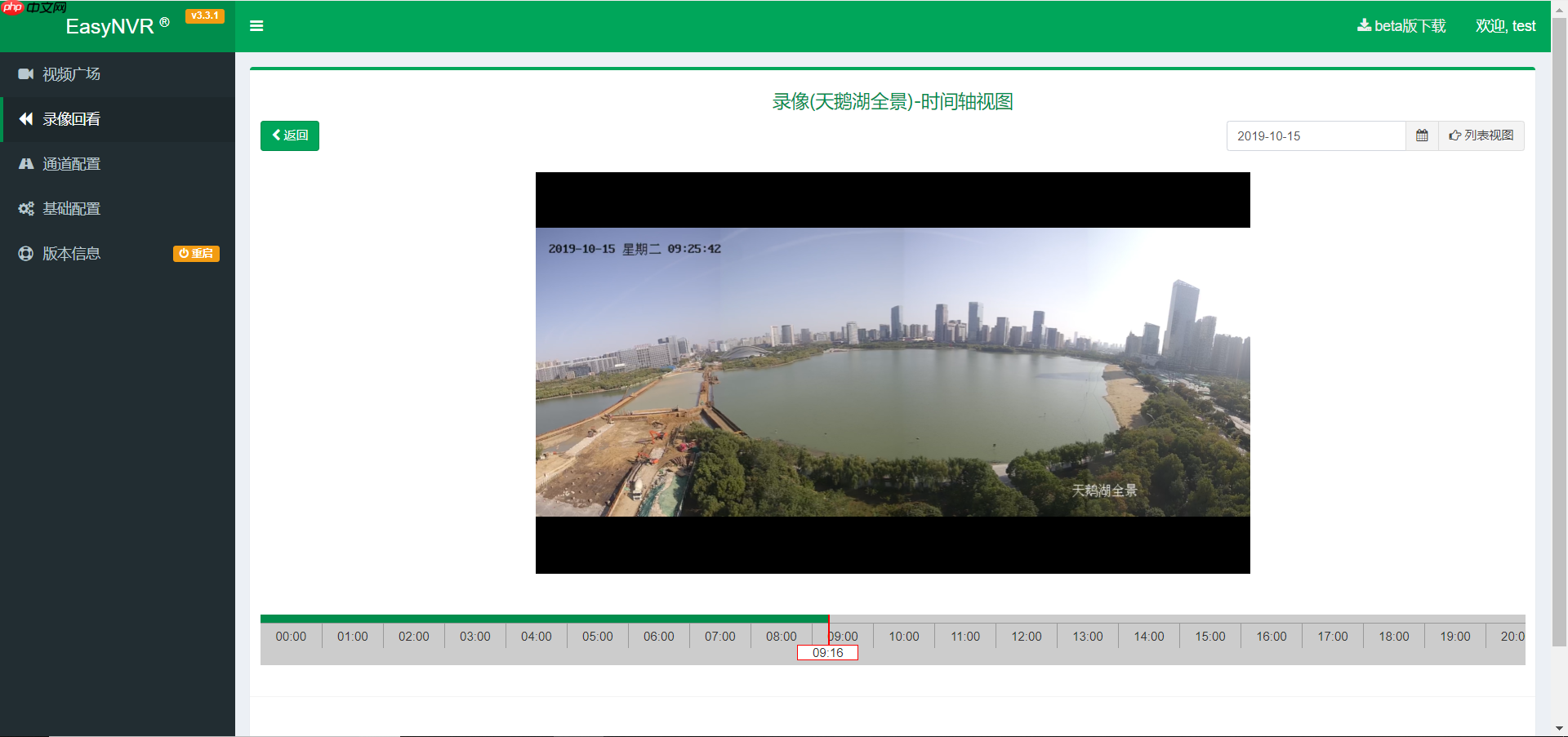Click the 通道配置 channel config icon
The height and width of the screenshot is (737, 1568).
point(25,163)
